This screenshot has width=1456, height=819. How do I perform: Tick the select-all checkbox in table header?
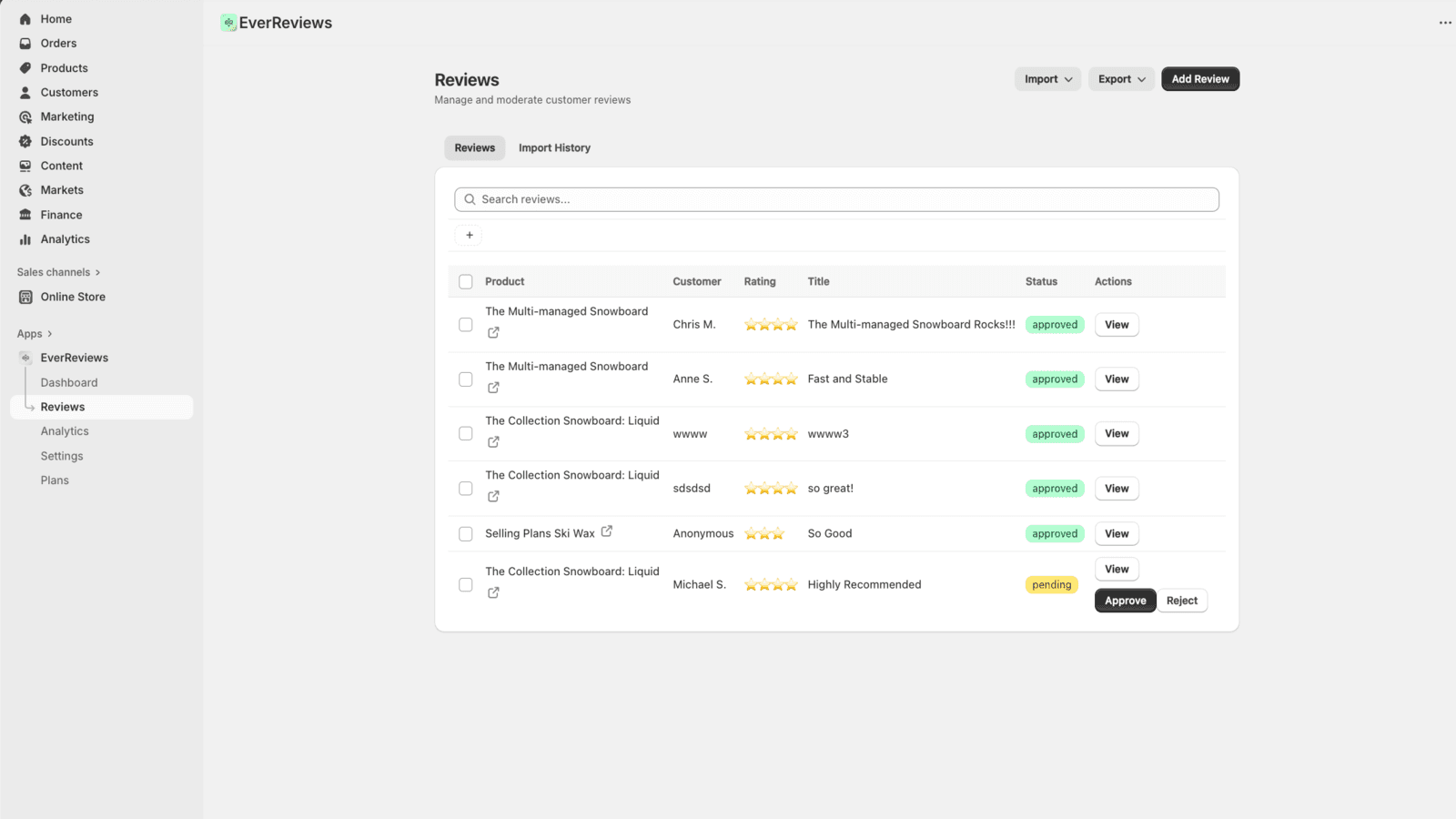coord(466,282)
